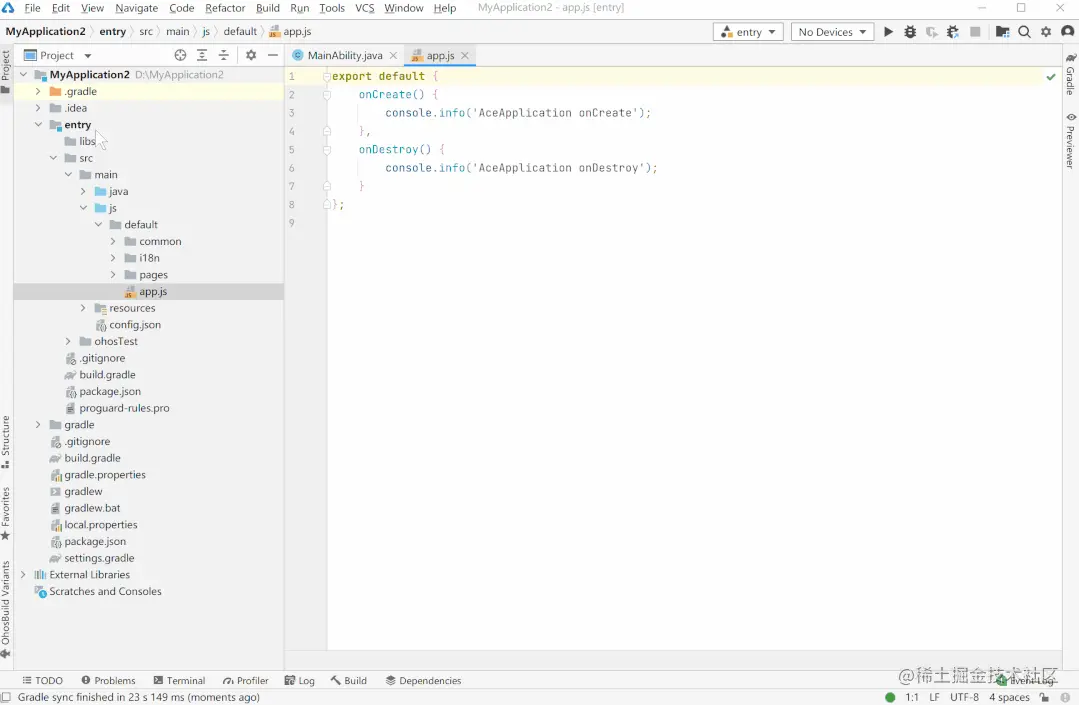This screenshot has height=705, width=1079.
Task: Open the entry run configuration dropdown
Action: [748, 32]
